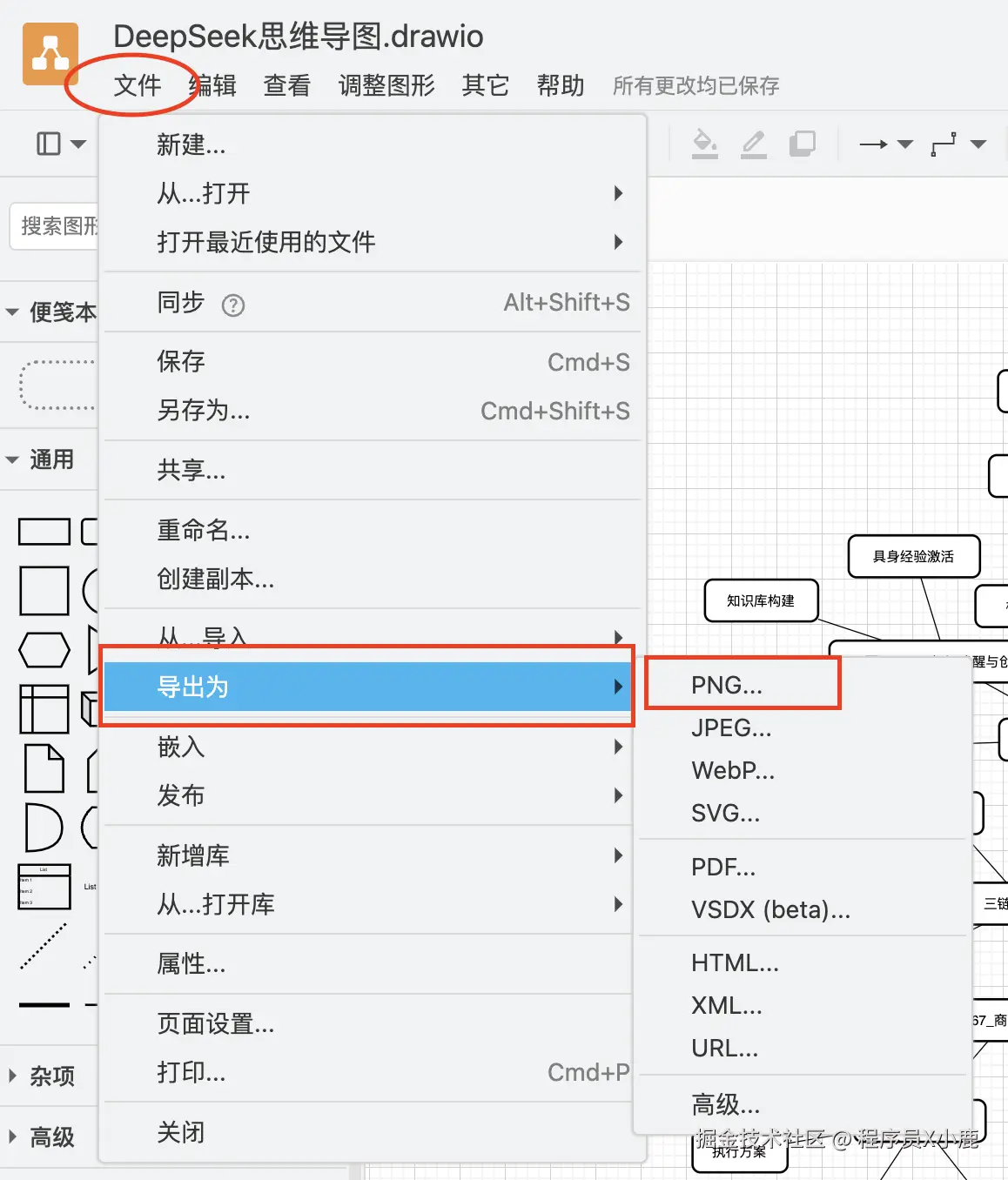Choose 保存 from the menu

(x=373, y=362)
